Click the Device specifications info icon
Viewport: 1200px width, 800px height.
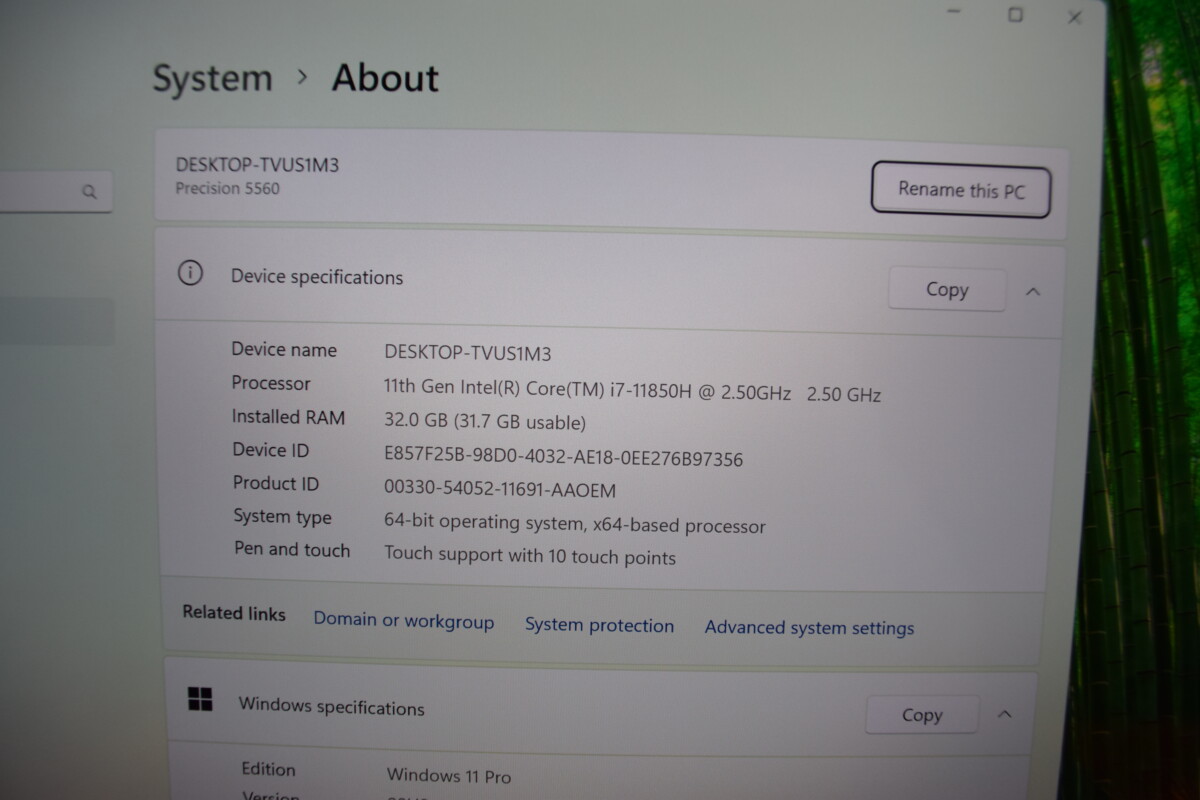pyautogui.click(x=190, y=273)
